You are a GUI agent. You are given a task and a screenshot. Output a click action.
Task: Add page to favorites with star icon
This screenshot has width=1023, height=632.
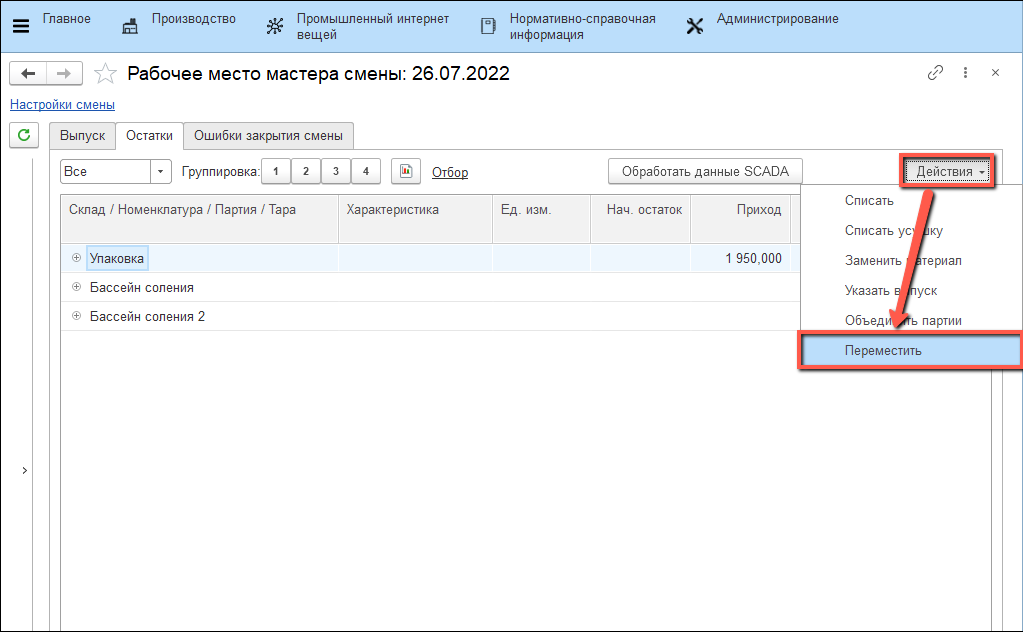pyautogui.click(x=105, y=73)
